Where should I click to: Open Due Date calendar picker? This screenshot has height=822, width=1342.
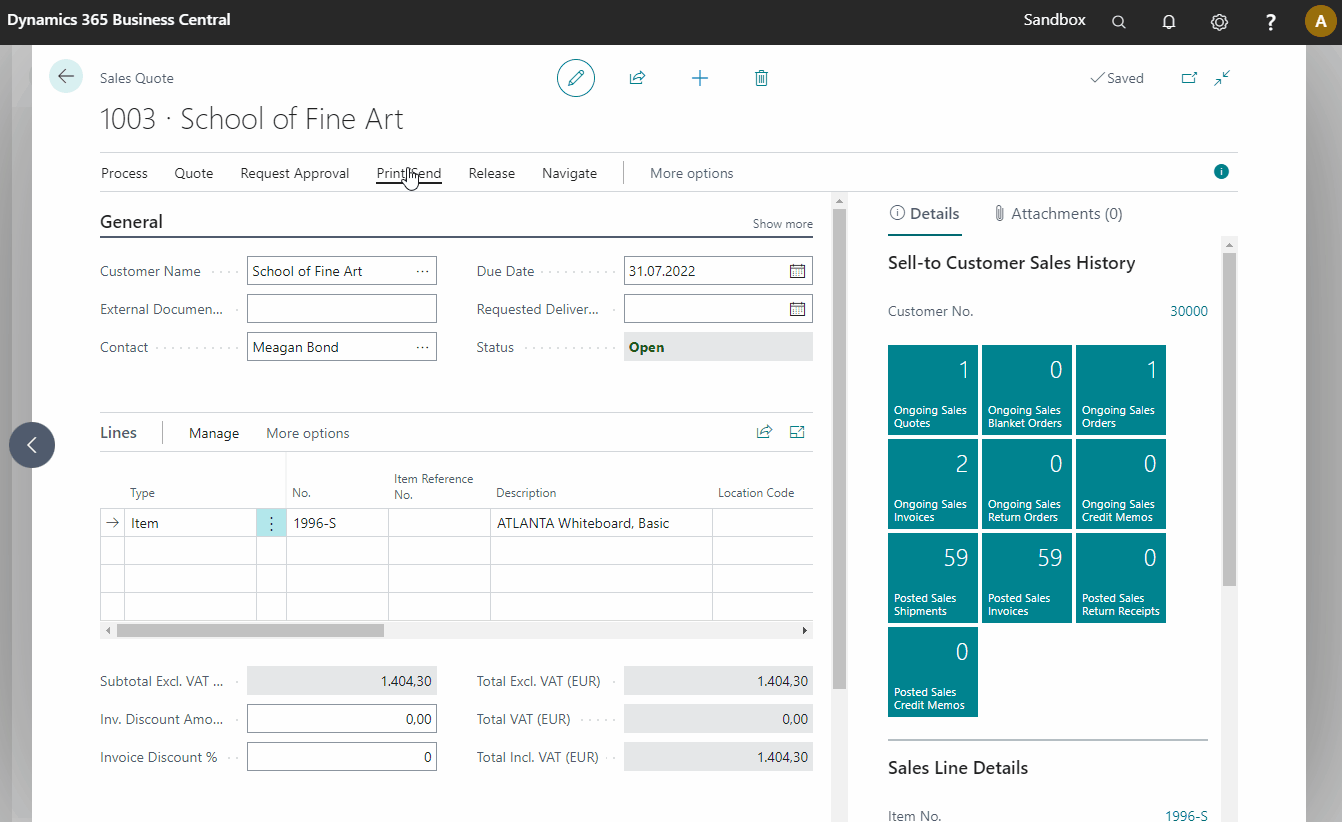coord(797,271)
